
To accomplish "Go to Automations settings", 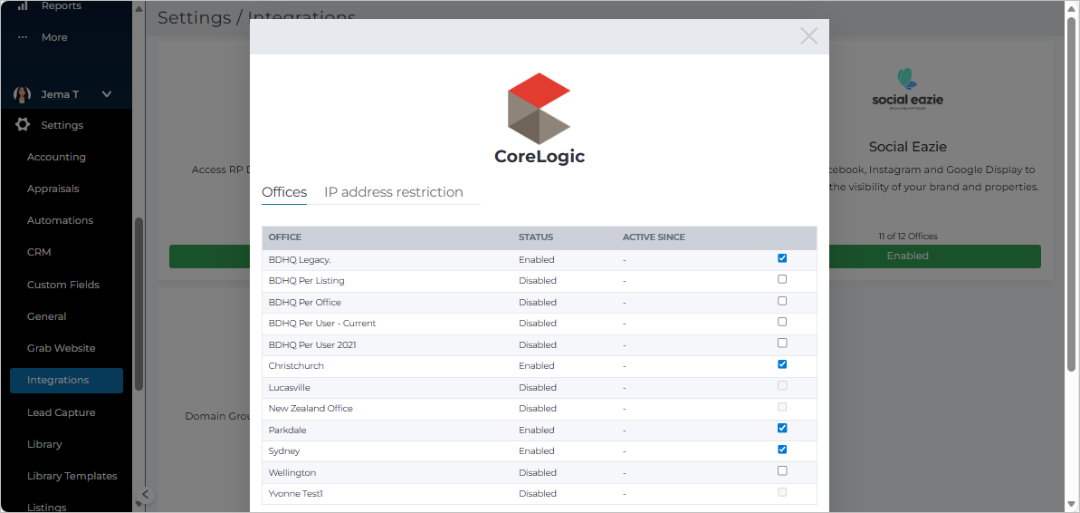I will pos(60,220).
